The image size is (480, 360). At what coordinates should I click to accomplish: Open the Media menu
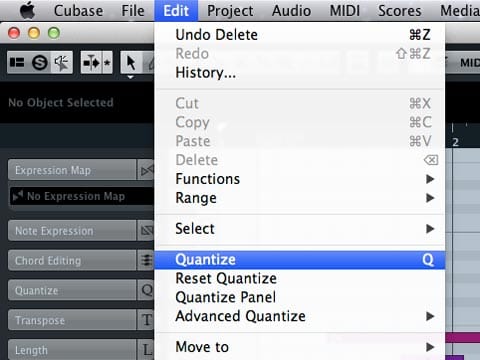click(460, 11)
